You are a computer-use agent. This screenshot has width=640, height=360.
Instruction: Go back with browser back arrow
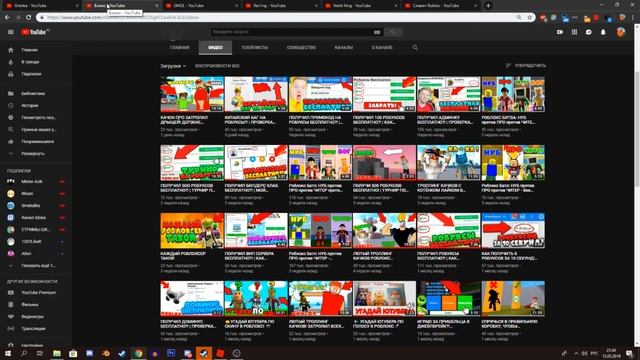click(x=7, y=18)
